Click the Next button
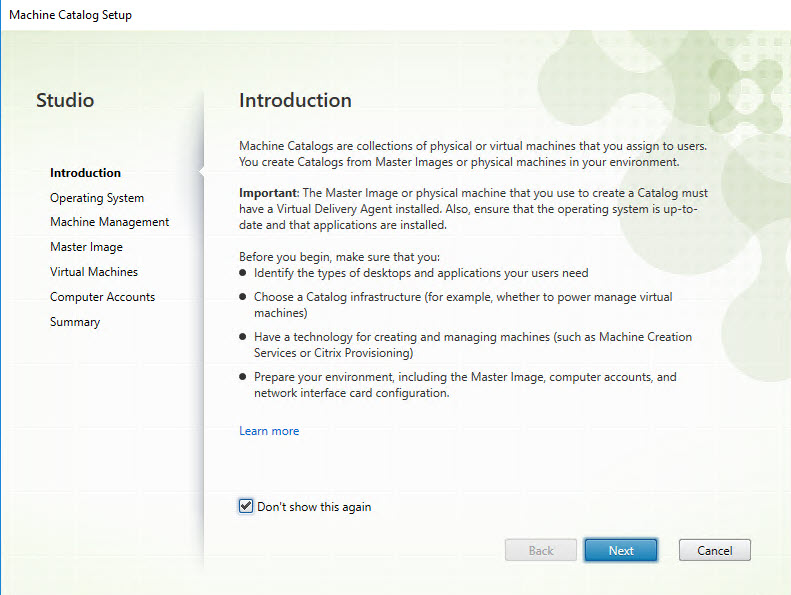 click(x=620, y=550)
